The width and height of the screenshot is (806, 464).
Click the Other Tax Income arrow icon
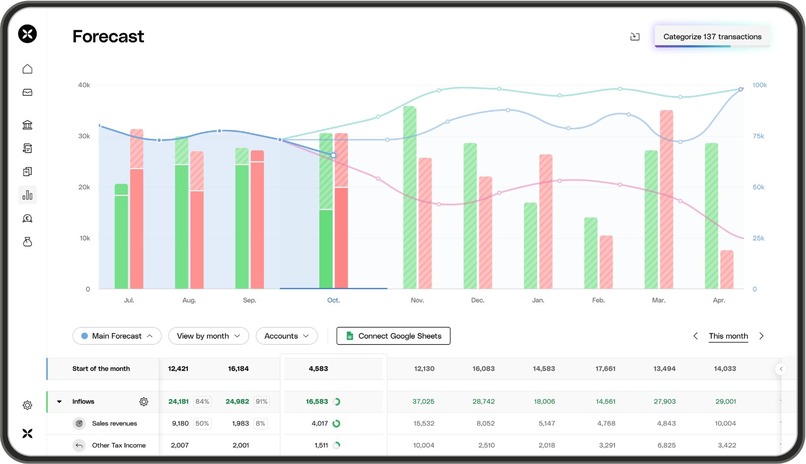[79, 446]
